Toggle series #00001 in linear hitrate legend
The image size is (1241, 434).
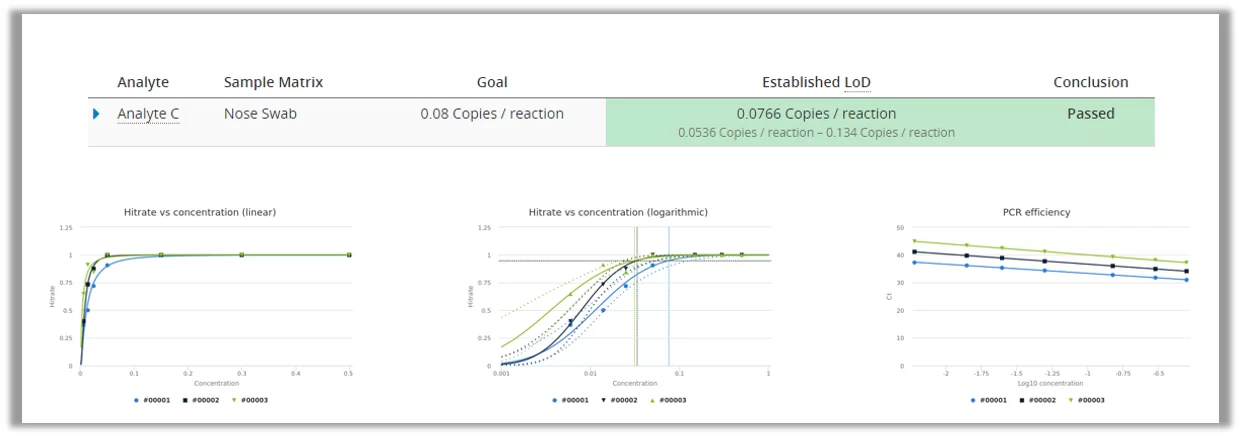[x=153, y=400]
